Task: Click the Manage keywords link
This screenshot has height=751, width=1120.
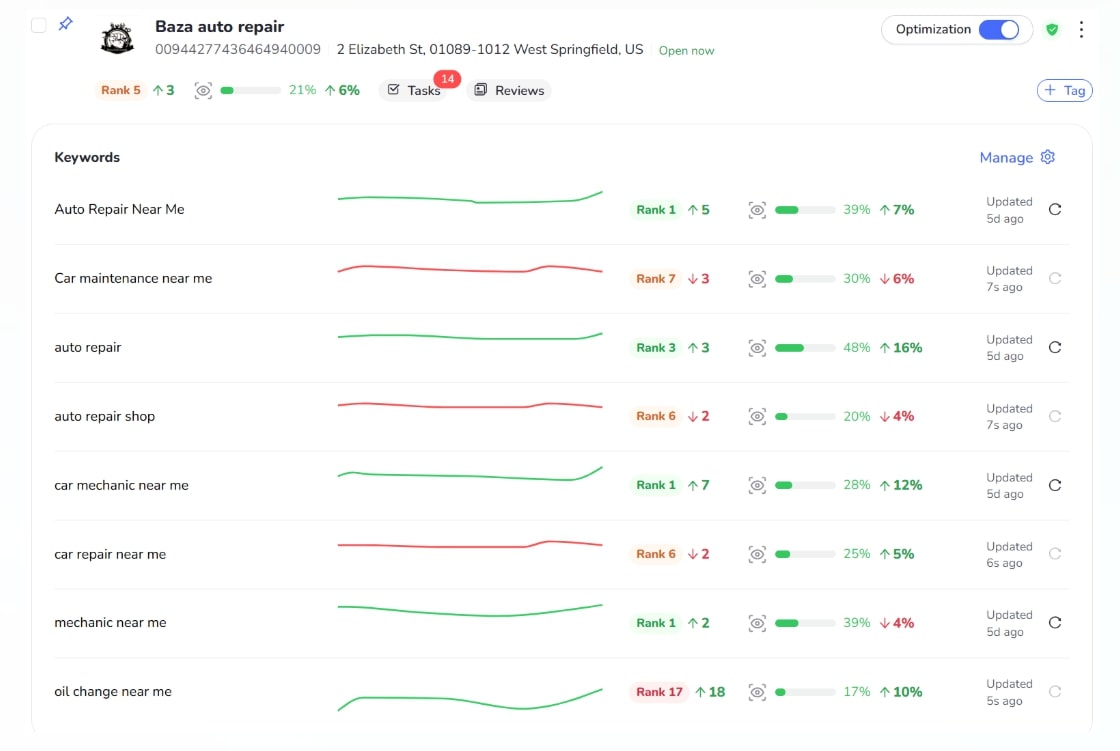Action: coord(1005,158)
